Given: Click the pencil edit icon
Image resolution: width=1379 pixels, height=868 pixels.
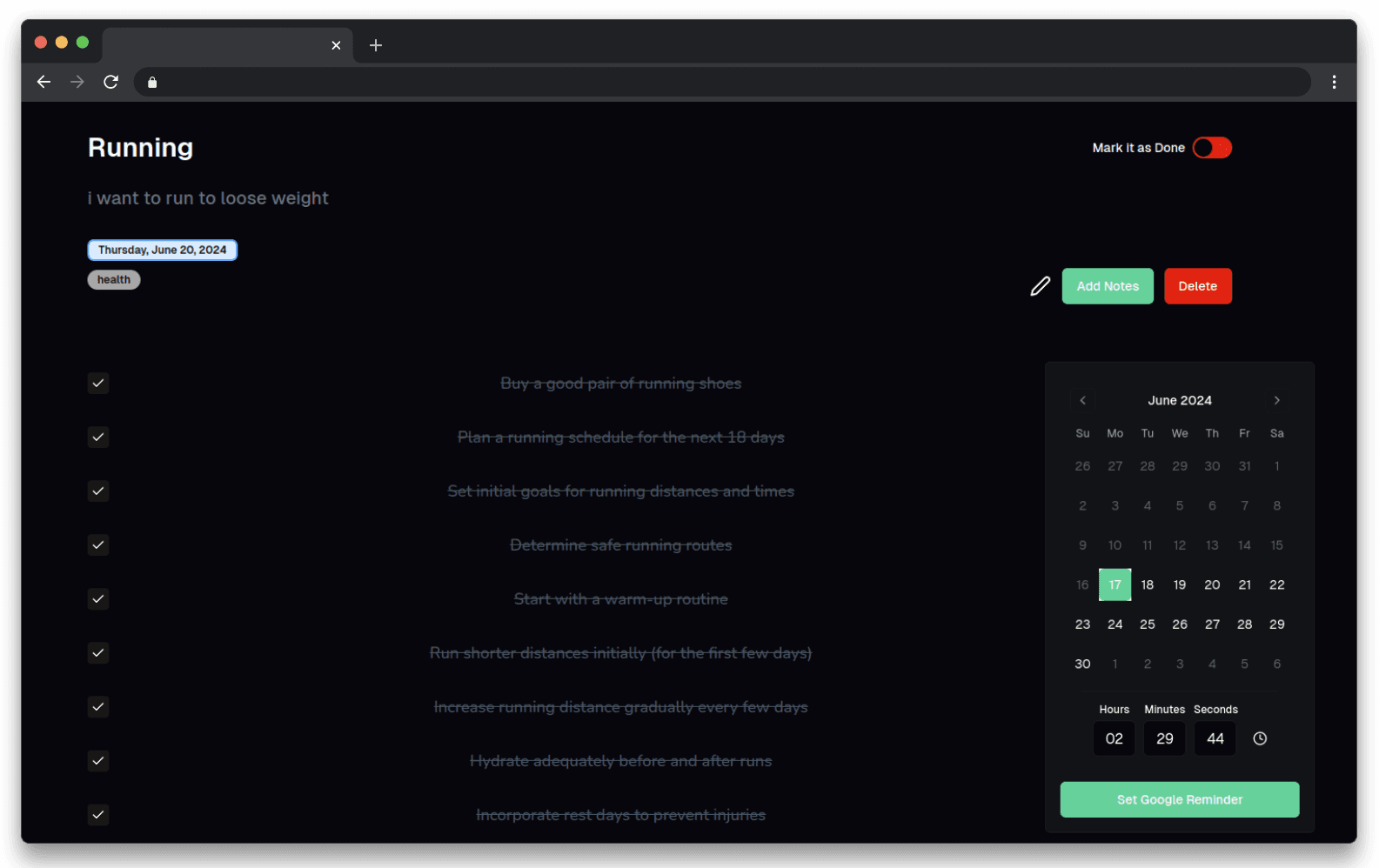Looking at the screenshot, I should click(x=1040, y=286).
